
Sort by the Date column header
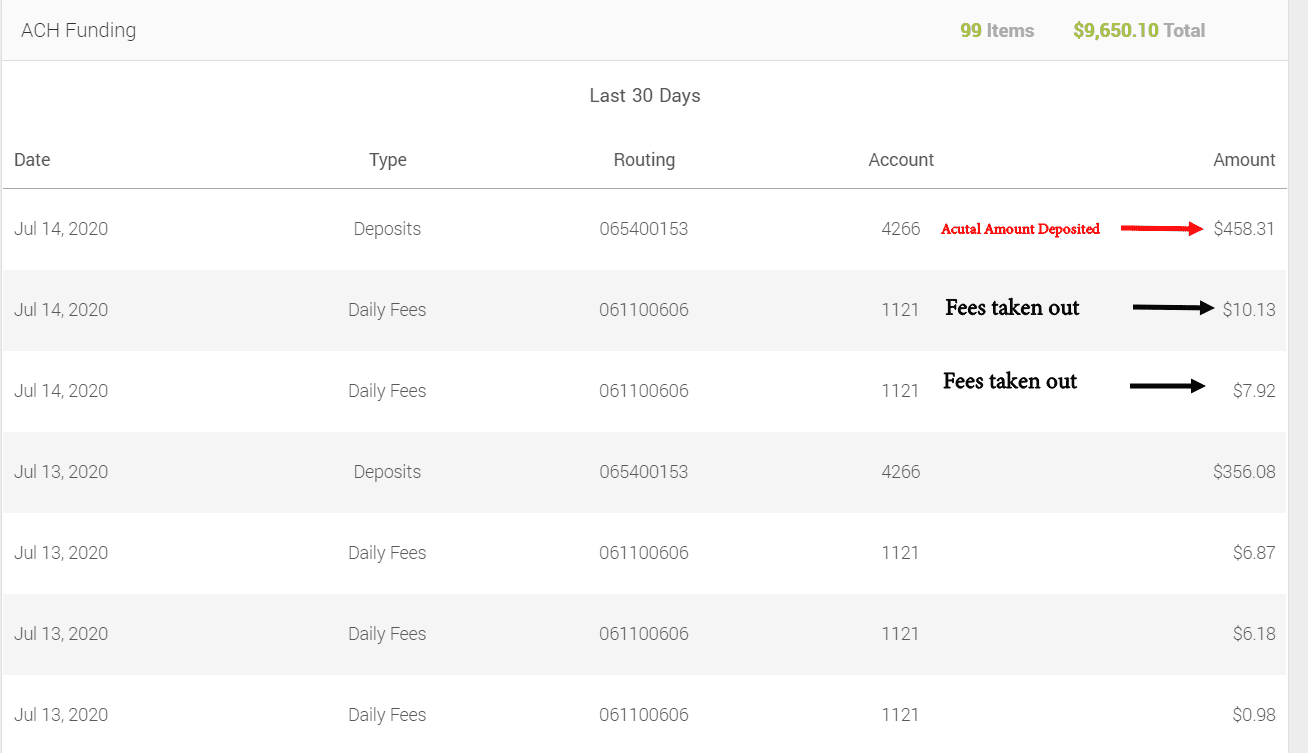point(32,160)
